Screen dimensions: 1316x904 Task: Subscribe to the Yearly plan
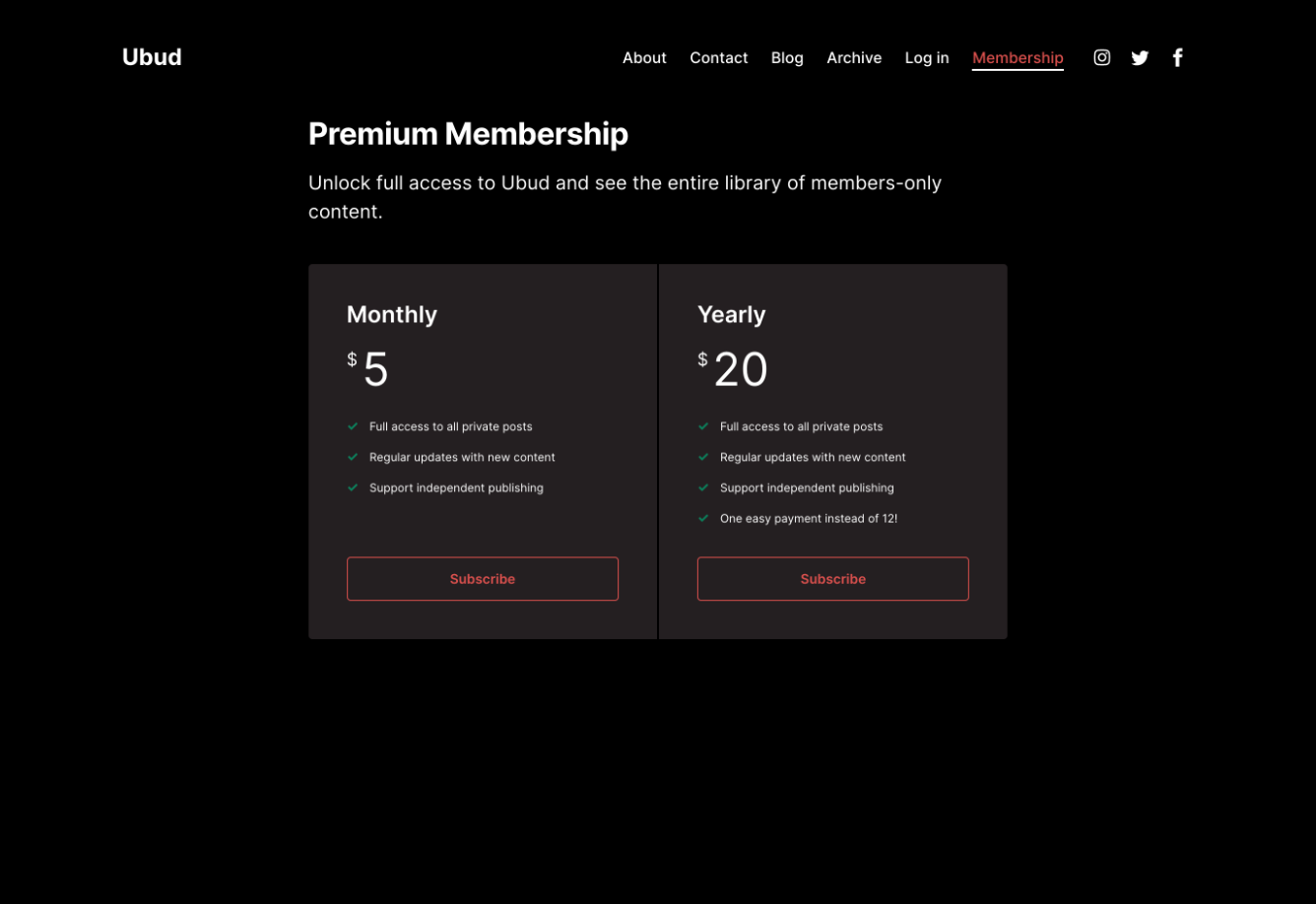[833, 579]
